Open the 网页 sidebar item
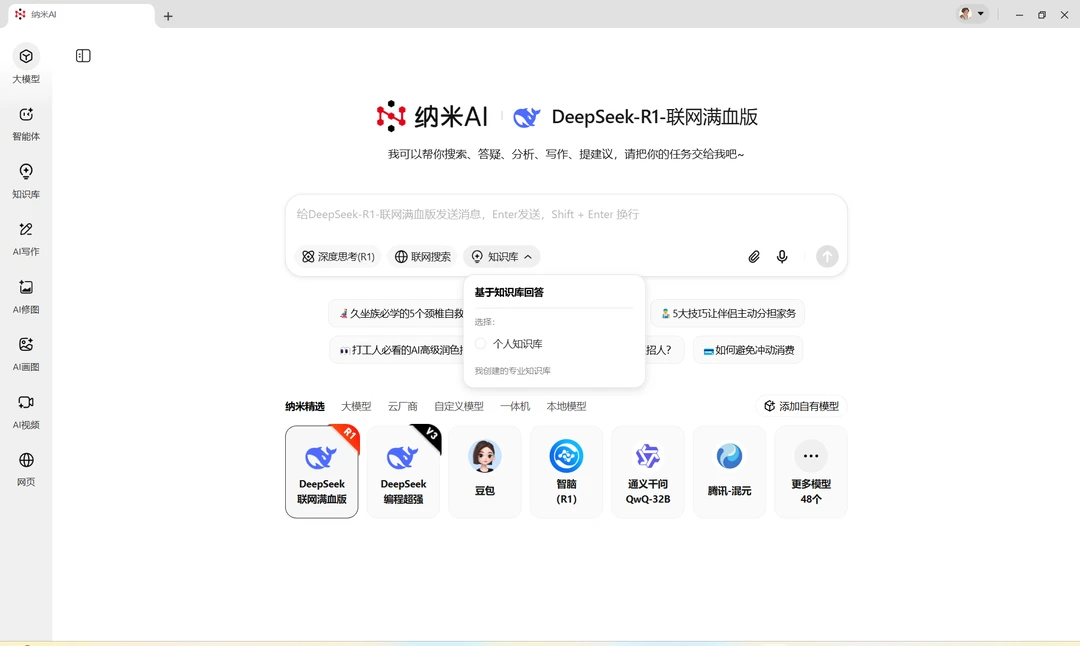Screen dimensions: 1080x646 [x=26, y=468]
